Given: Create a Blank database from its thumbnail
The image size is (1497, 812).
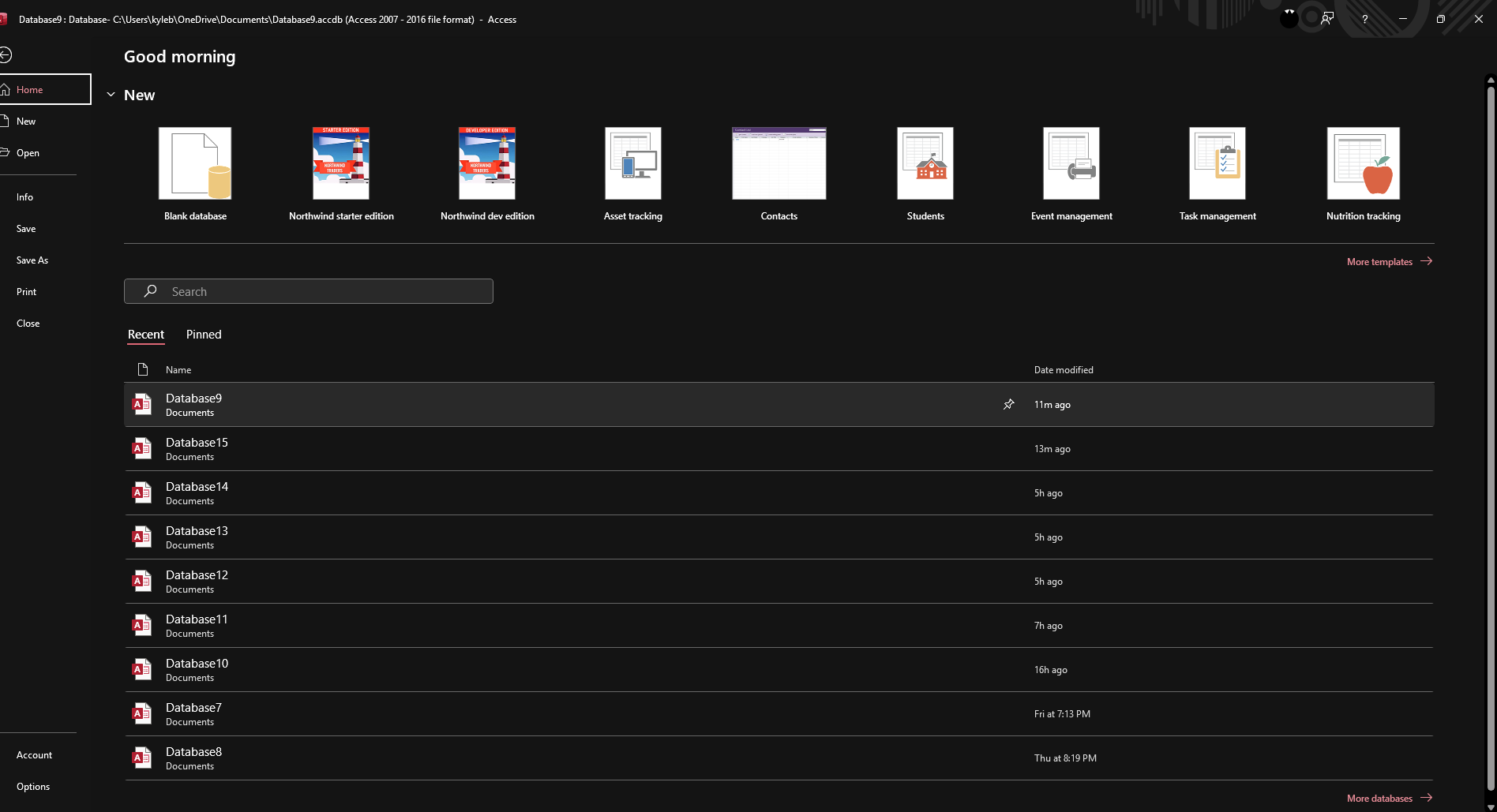Looking at the screenshot, I should pos(195,163).
